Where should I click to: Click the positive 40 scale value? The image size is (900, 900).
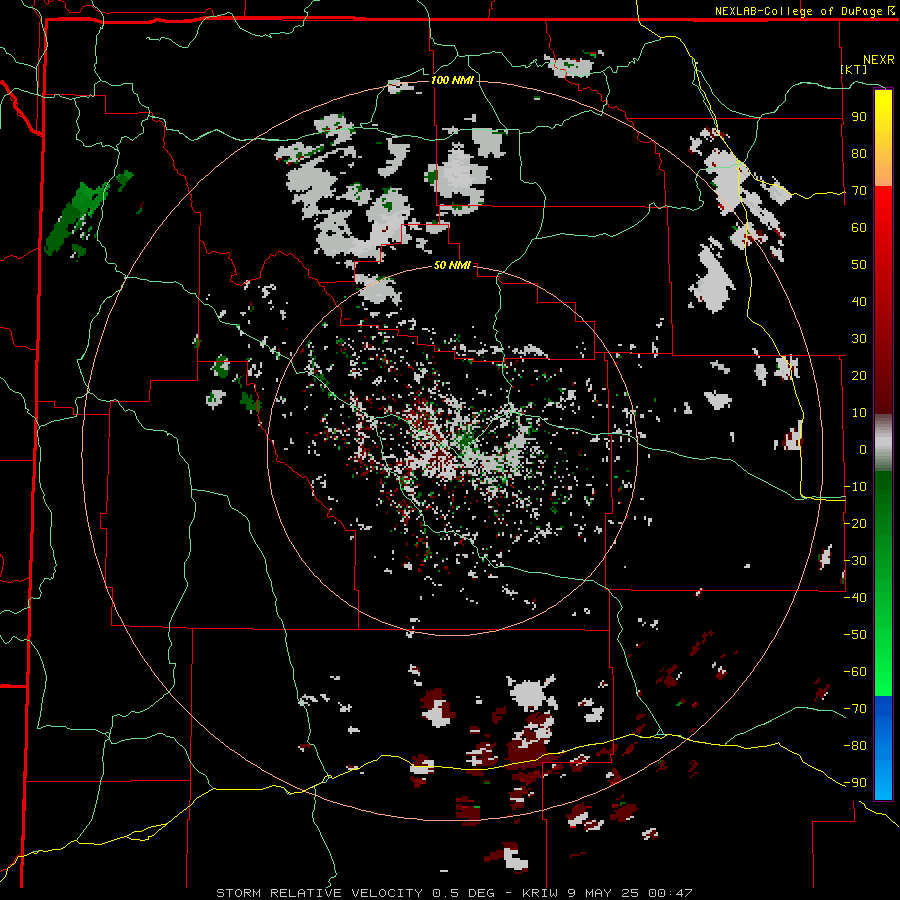(859, 301)
